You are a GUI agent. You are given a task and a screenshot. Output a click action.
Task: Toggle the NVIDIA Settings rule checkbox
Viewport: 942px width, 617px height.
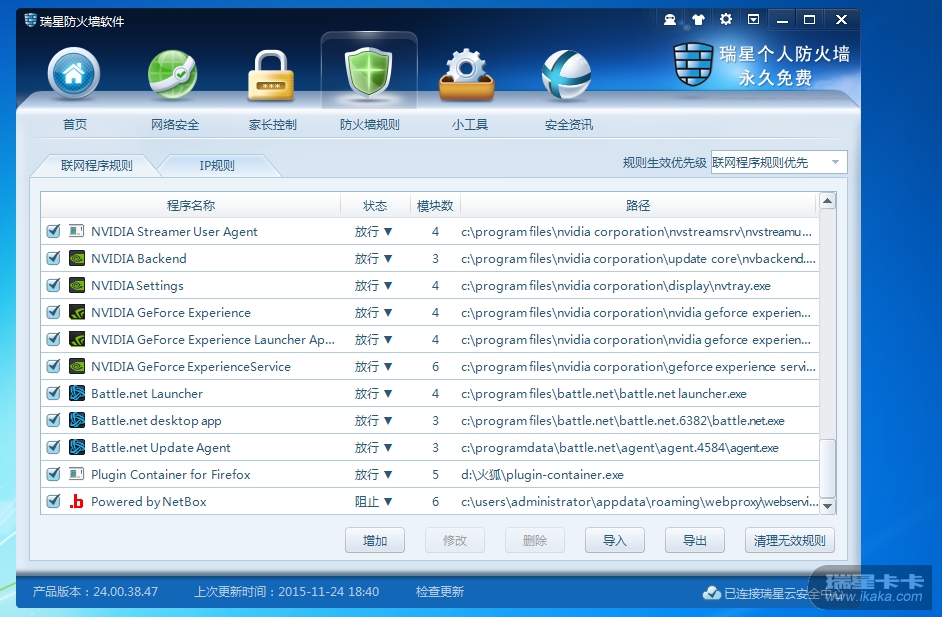coord(53,285)
